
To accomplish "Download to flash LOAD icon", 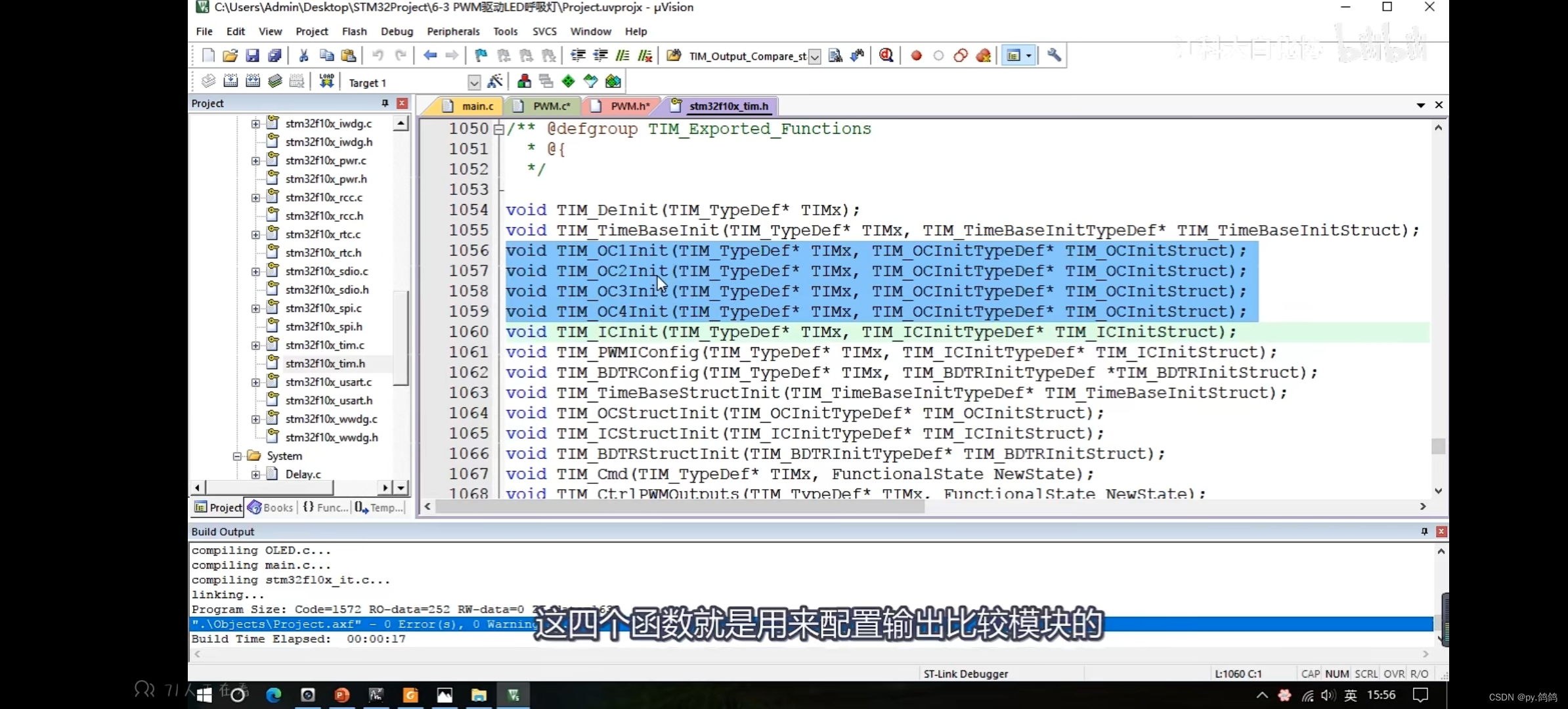I will click(326, 81).
